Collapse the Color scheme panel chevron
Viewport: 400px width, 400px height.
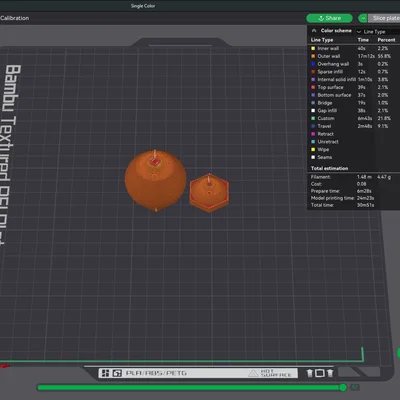click(314, 31)
